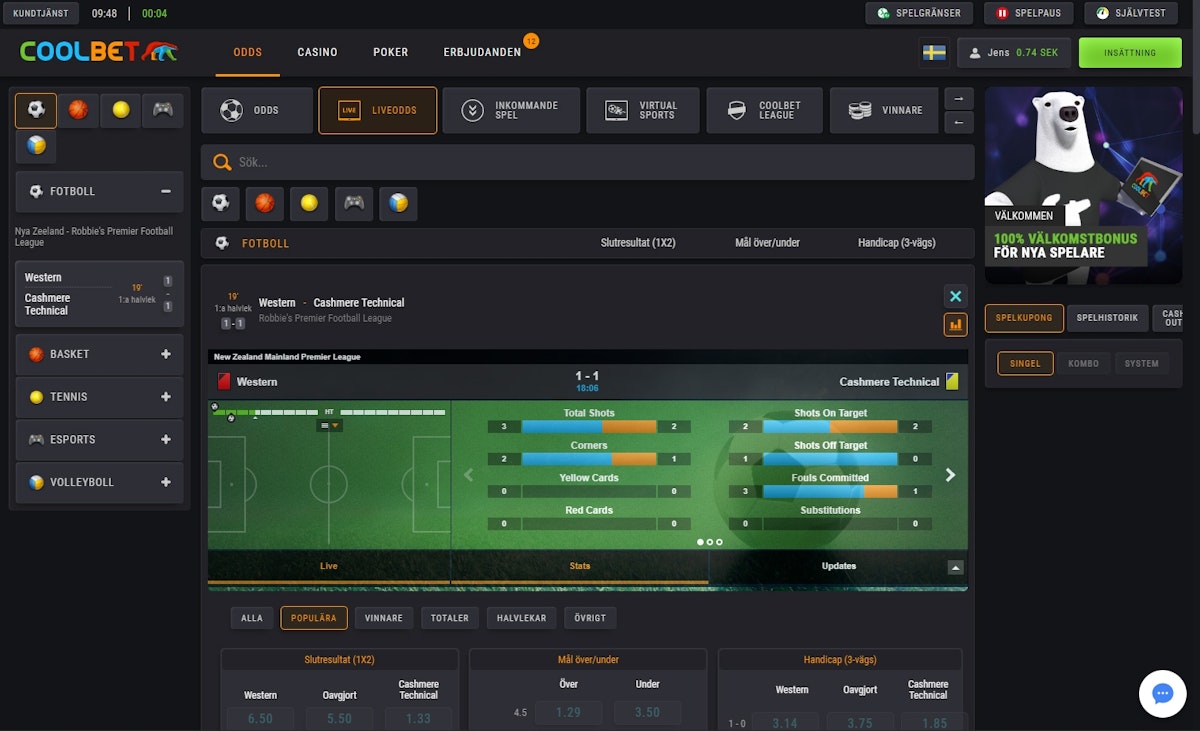1200x731 pixels.
Task: Click the Kundtjänst button
Action: pyautogui.click(x=40, y=13)
